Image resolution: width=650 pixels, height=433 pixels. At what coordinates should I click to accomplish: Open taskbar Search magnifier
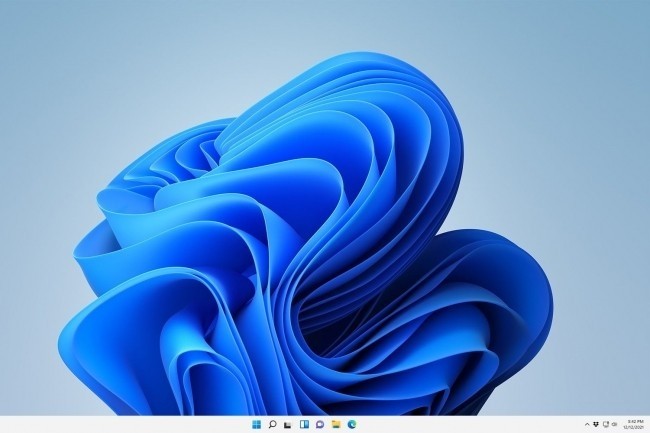[x=272, y=424]
